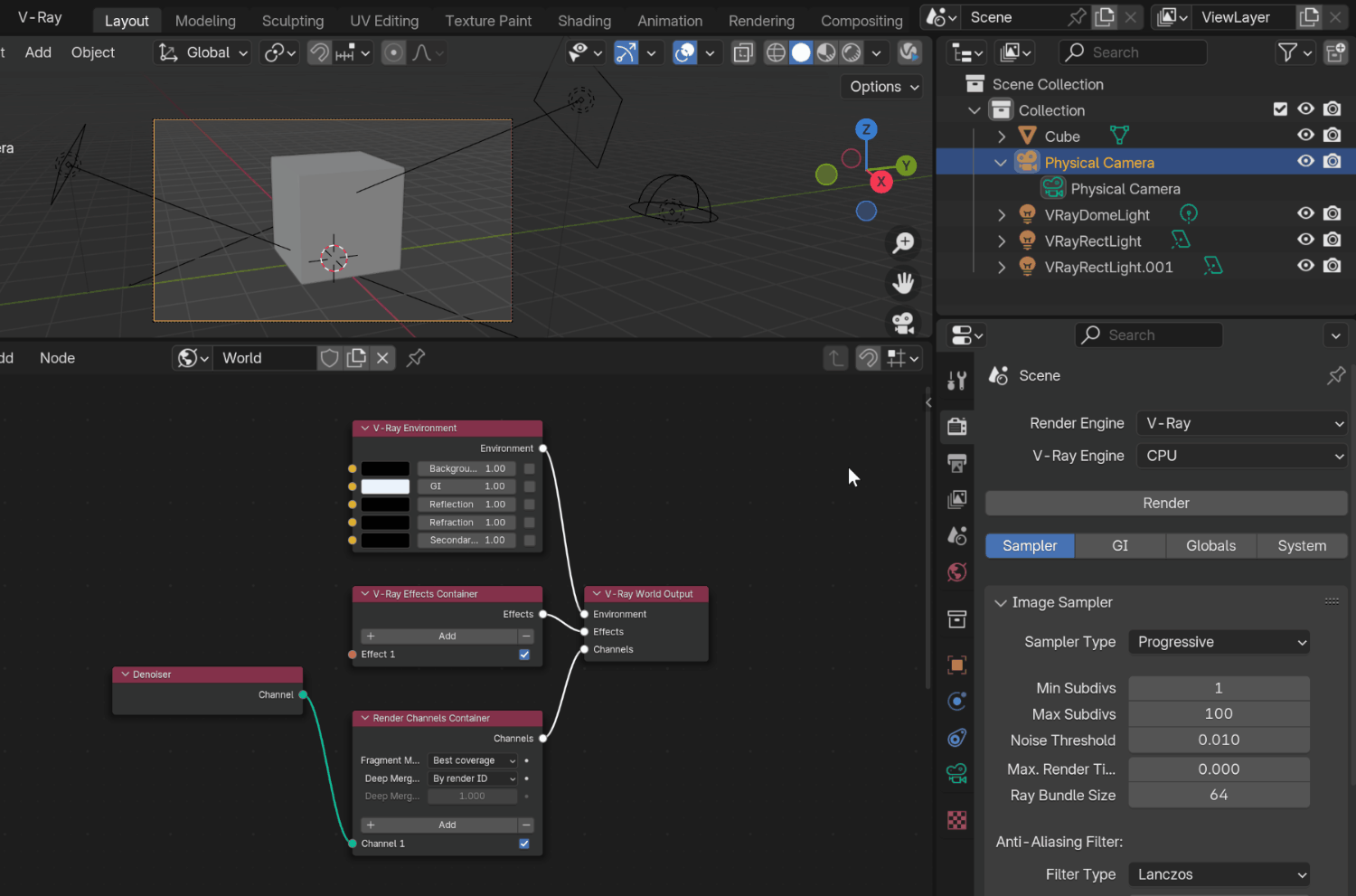Screen dimensions: 1356x896
Task: Expand the Cube tree item
Action: [x=1002, y=137]
